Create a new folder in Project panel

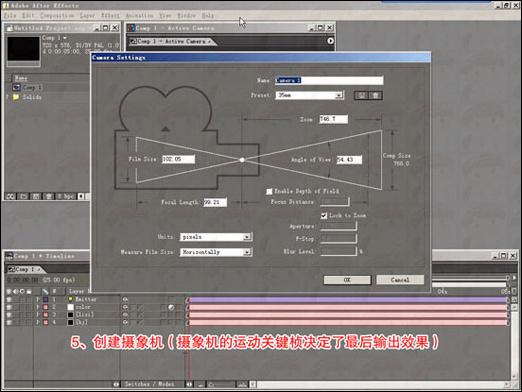[x=23, y=196]
